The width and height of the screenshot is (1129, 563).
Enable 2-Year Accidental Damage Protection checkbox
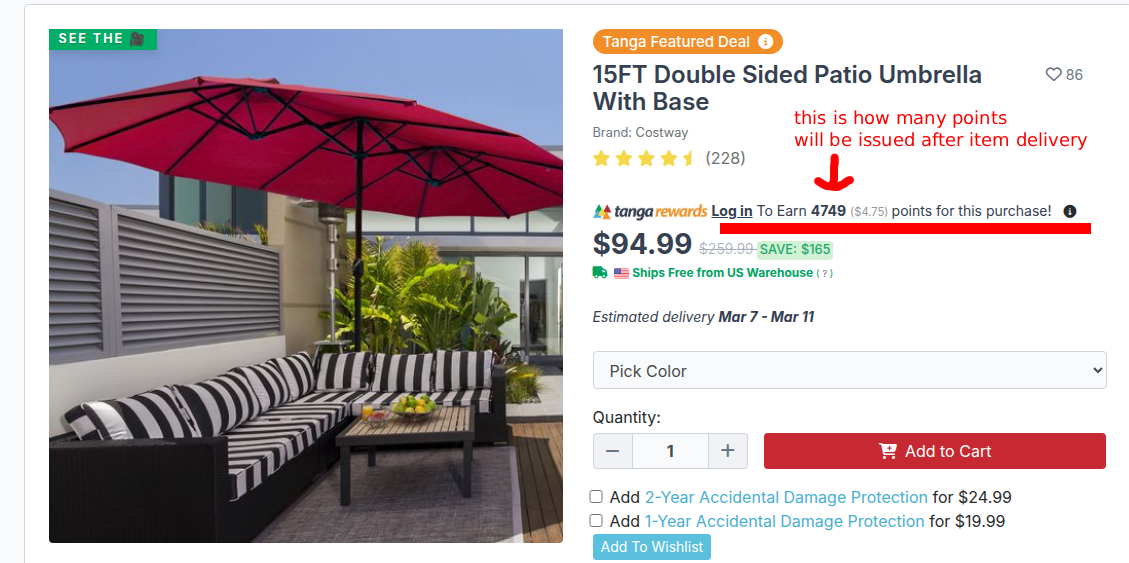[x=596, y=496]
